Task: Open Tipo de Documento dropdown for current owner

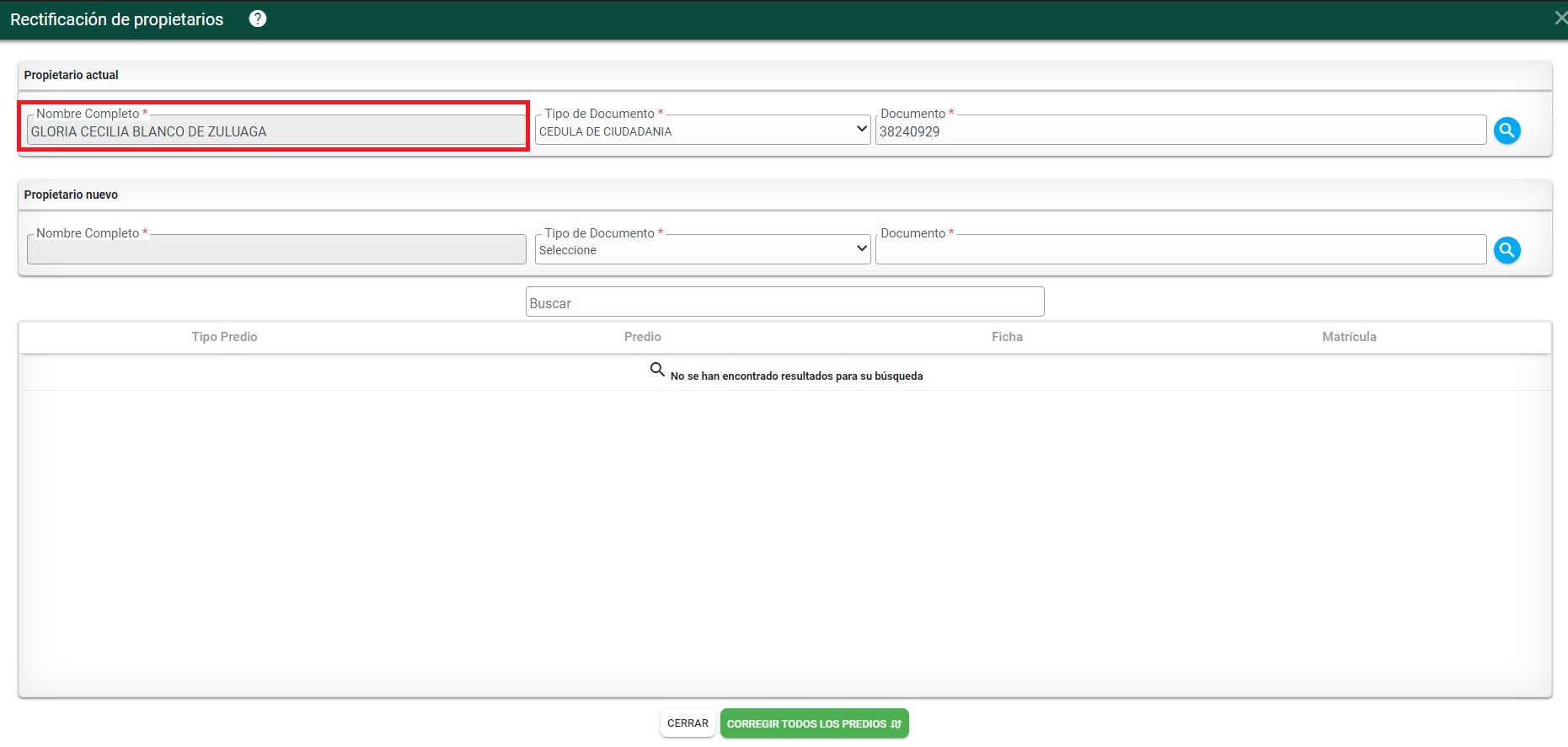Action: (702, 131)
